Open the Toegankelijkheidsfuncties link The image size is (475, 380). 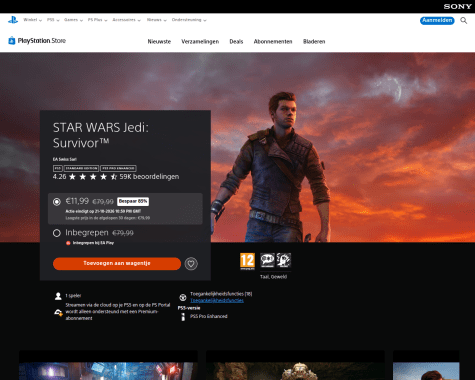click(217, 300)
